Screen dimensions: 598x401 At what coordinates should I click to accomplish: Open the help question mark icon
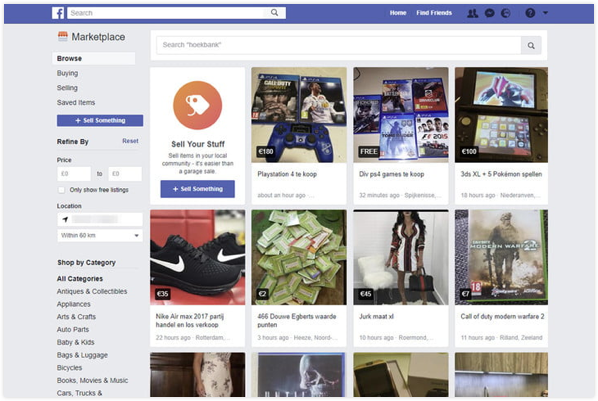pyautogui.click(x=530, y=13)
